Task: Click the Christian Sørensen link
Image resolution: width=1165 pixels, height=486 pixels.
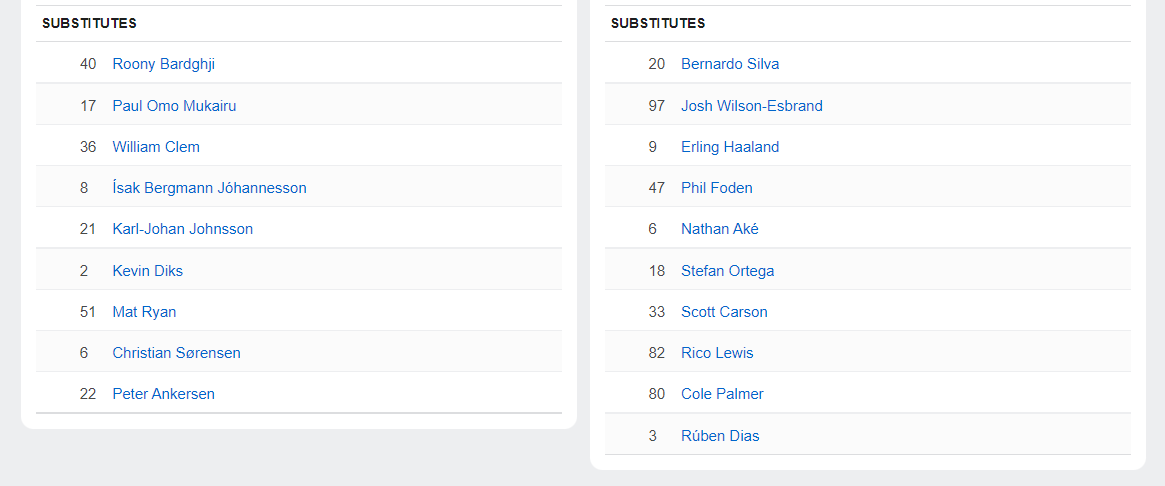Action: coord(176,353)
